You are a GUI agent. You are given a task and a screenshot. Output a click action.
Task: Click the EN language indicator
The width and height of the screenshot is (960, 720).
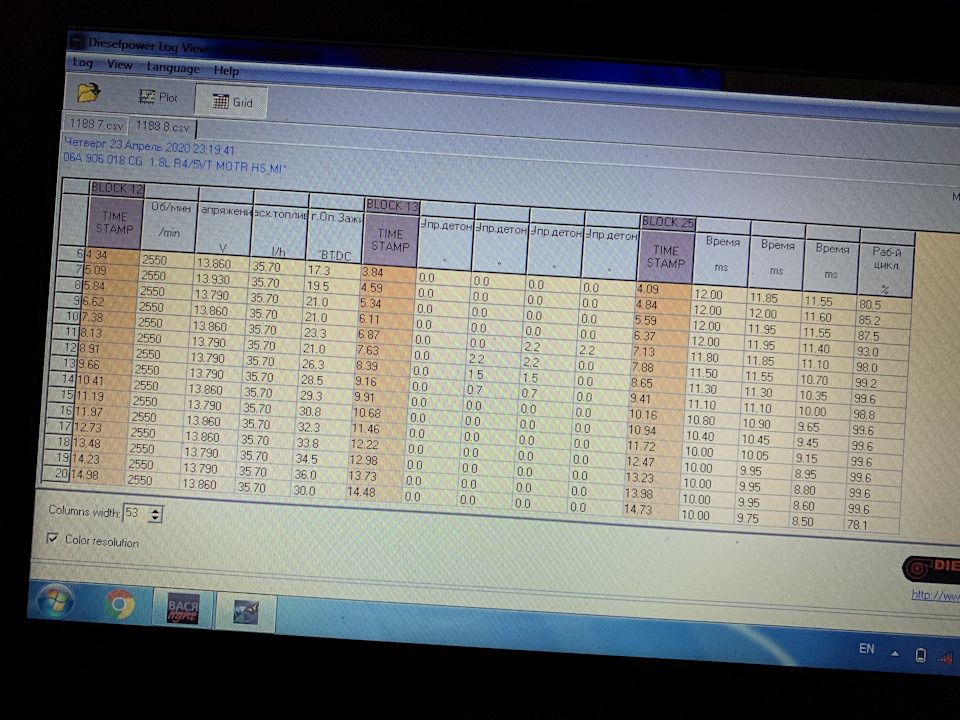[x=866, y=648]
